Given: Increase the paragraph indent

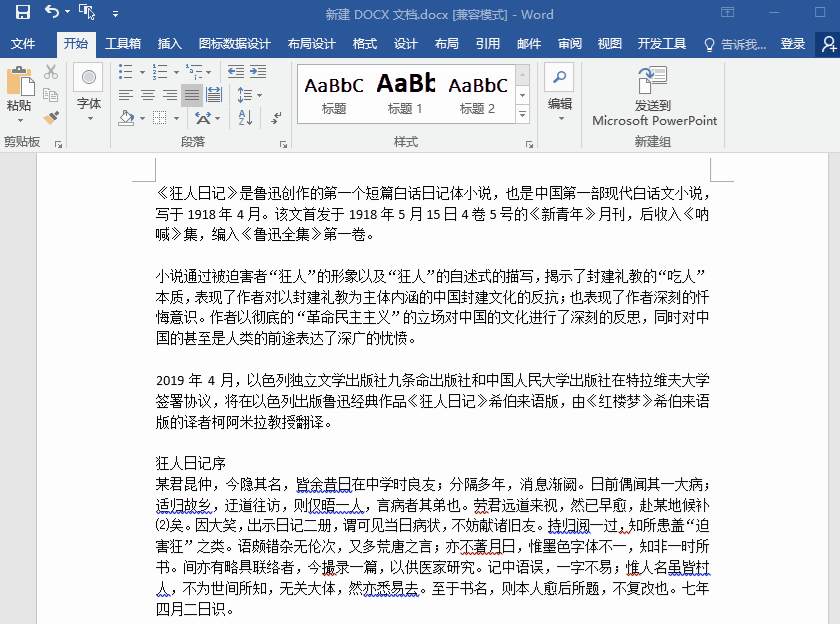Looking at the screenshot, I should [258, 72].
